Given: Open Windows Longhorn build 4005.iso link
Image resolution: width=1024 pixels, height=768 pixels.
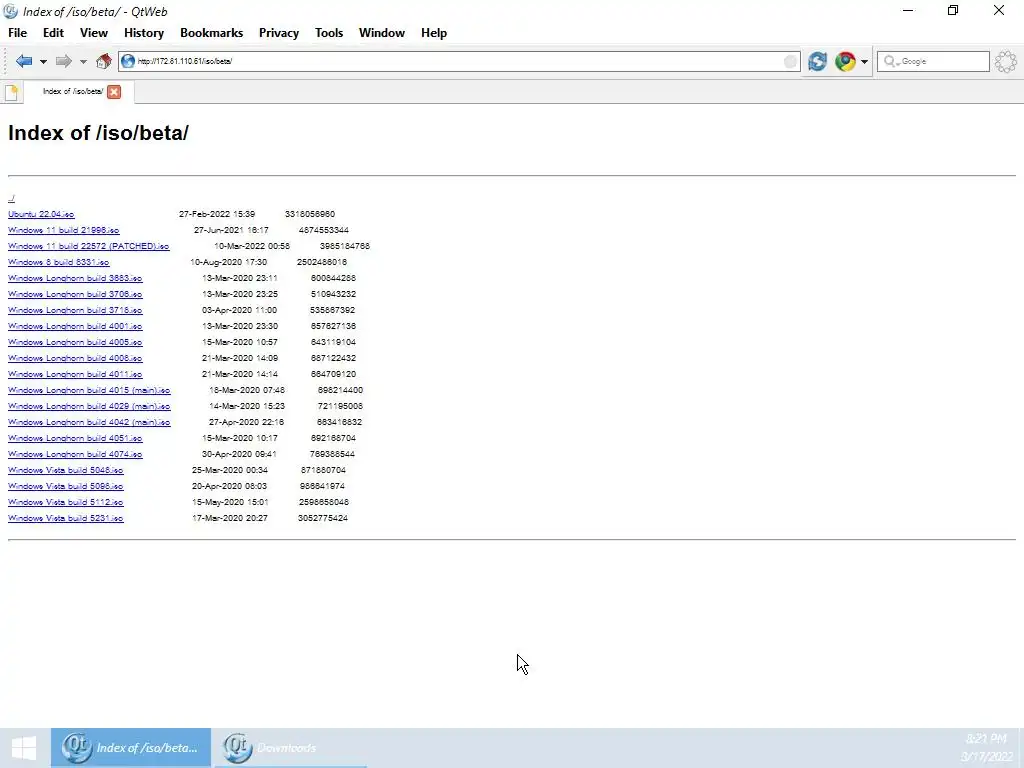Looking at the screenshot, I should 75,342.
